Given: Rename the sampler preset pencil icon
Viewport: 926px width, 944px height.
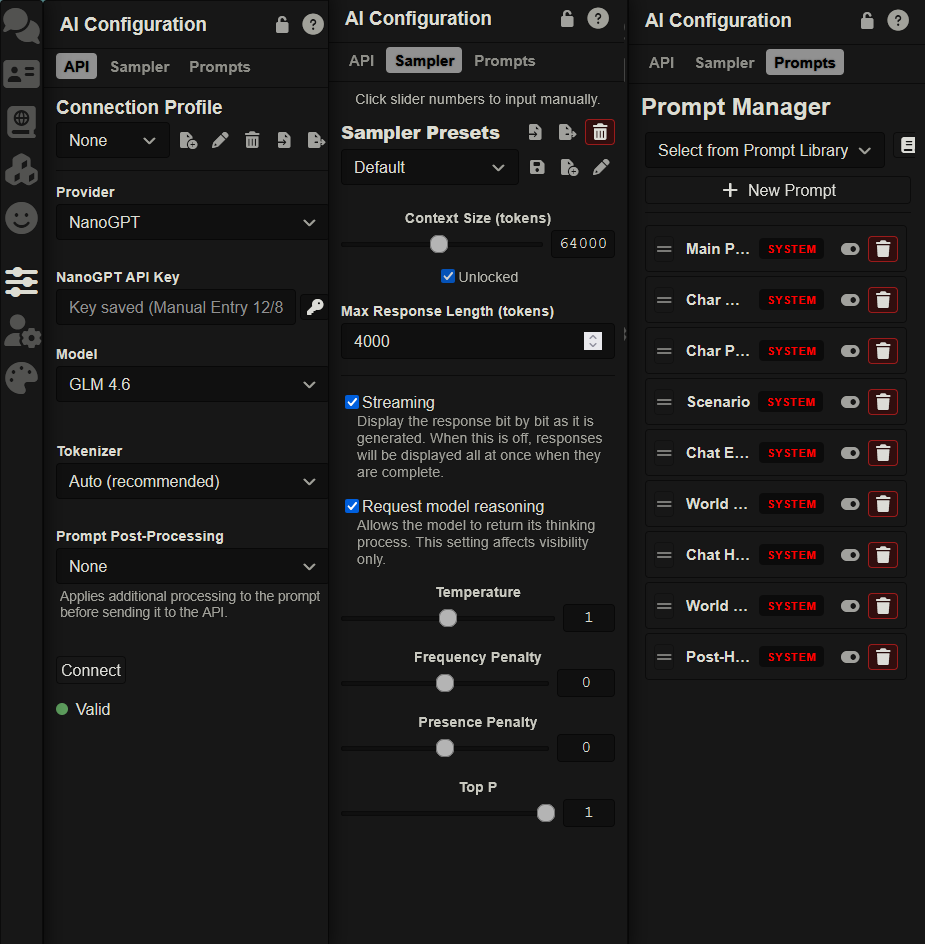Looking at the screenshot, I should pos(601,167).
